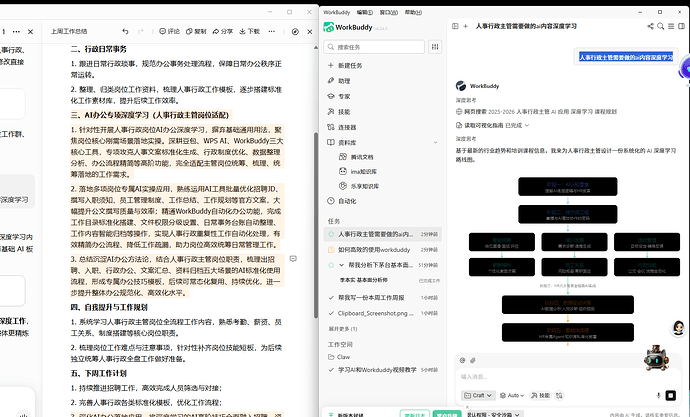Click undo arrow in document window toolbar

tap(125, 32)
